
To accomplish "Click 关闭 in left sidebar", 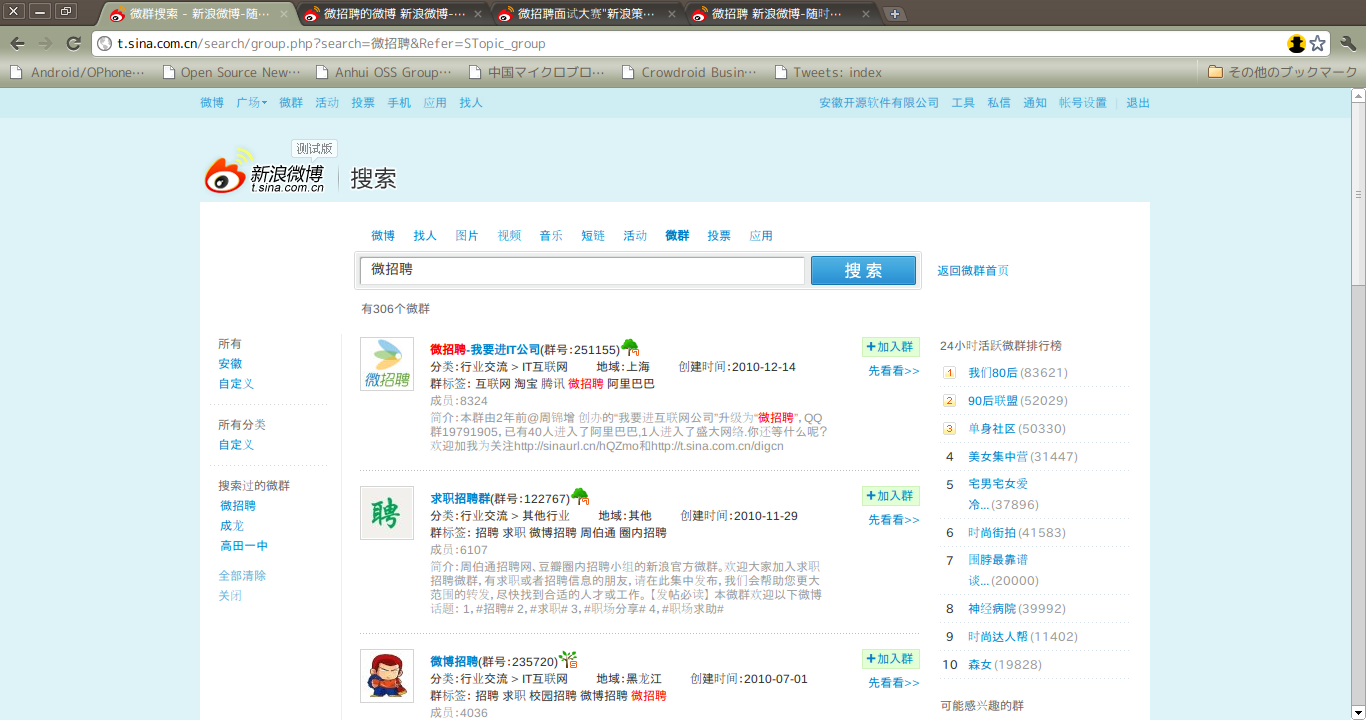I will point(230,596).
